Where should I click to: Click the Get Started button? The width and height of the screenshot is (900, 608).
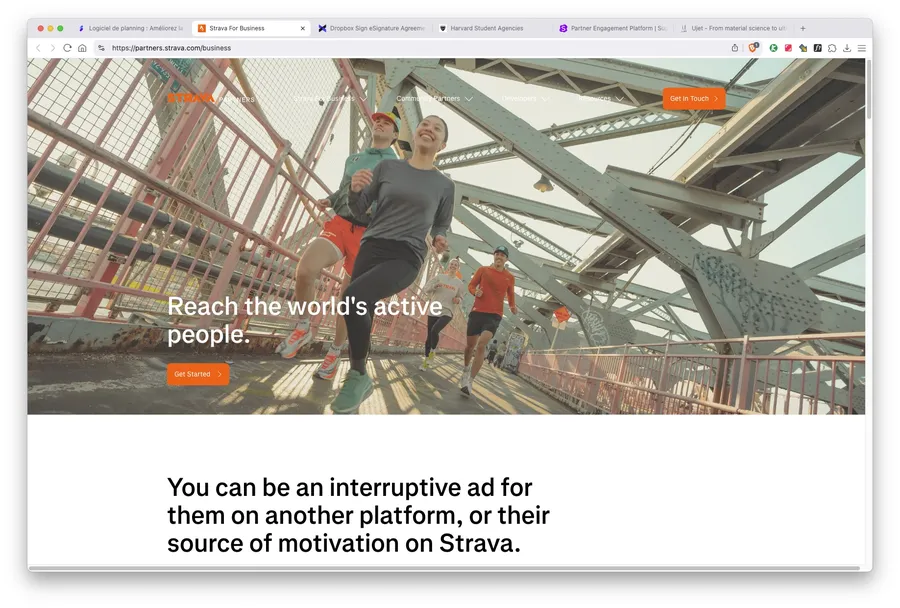pyautogui.click(x=198, y=374)
